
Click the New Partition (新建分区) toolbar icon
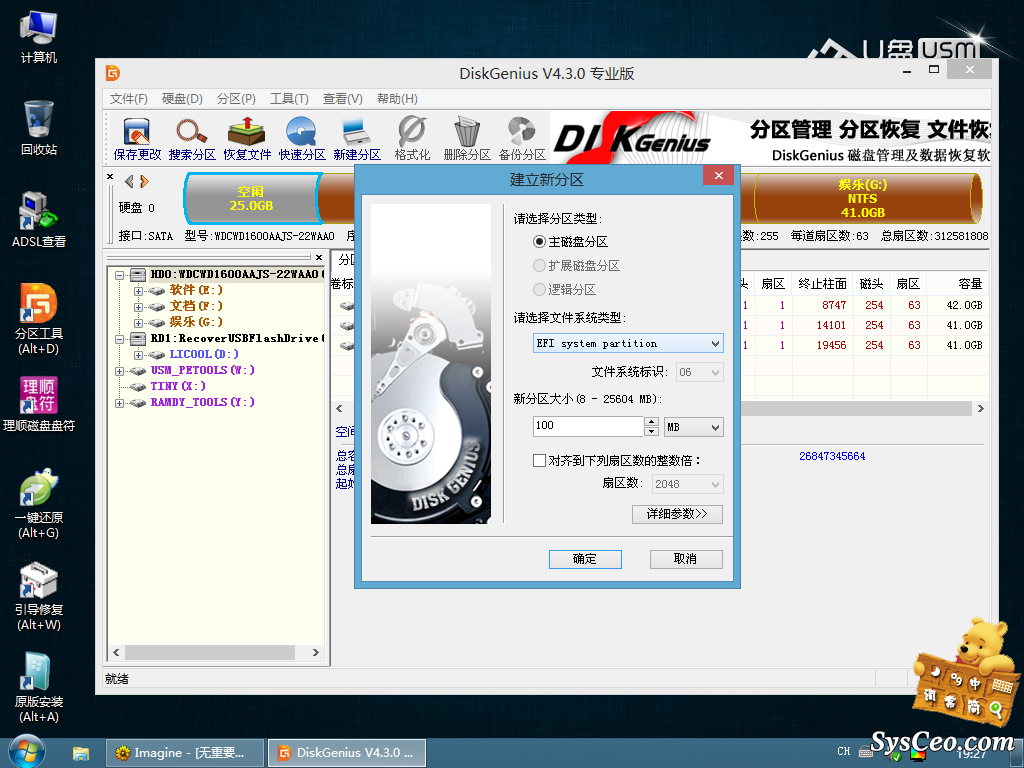357,138
